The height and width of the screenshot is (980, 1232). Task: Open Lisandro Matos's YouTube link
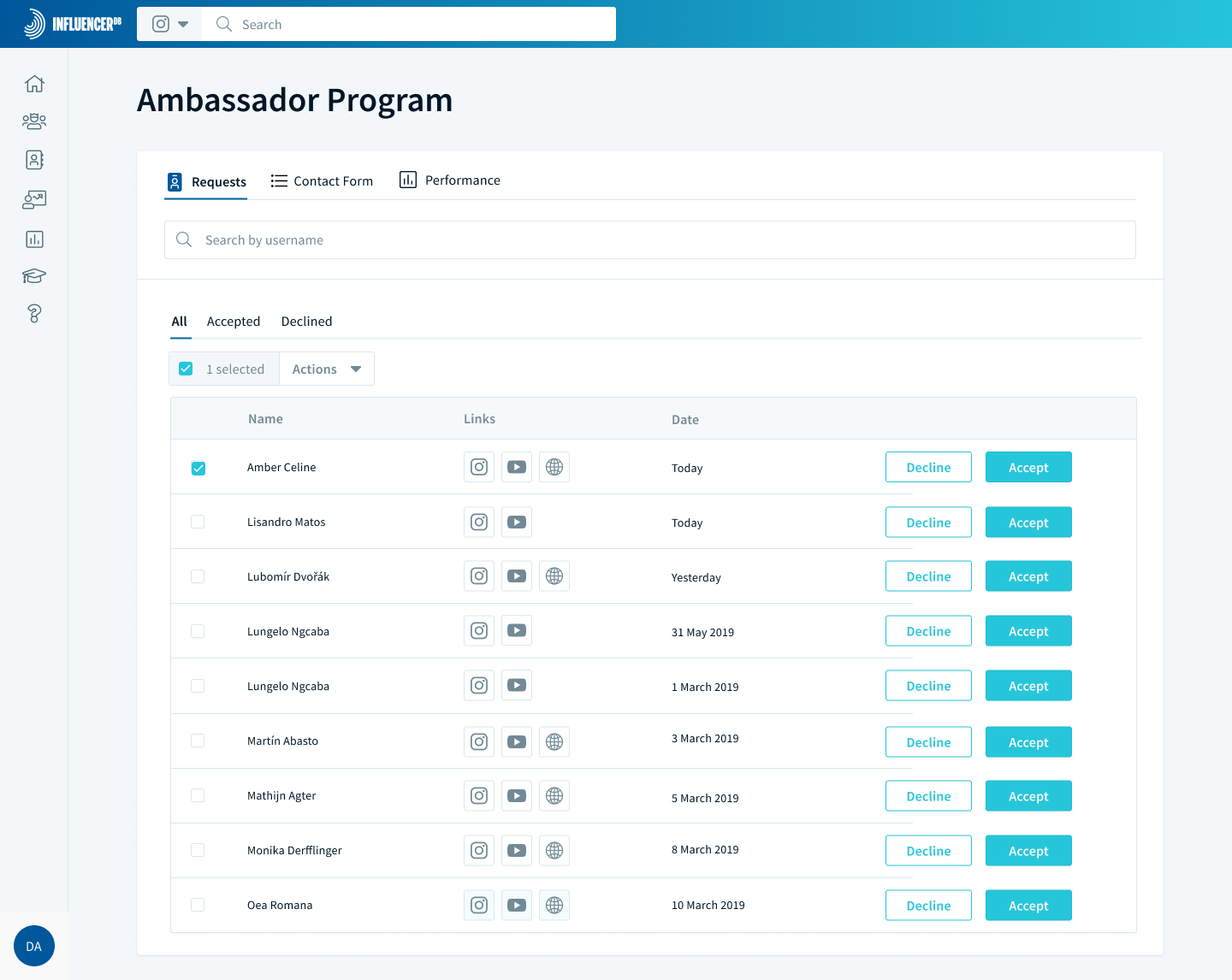(517, 522)
